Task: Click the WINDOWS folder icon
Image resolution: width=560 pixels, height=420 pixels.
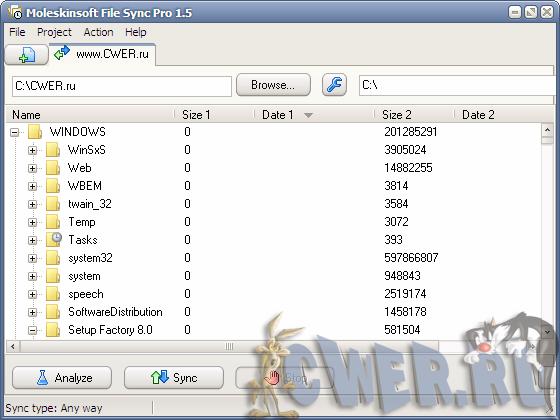Action: tap(35, 132)
